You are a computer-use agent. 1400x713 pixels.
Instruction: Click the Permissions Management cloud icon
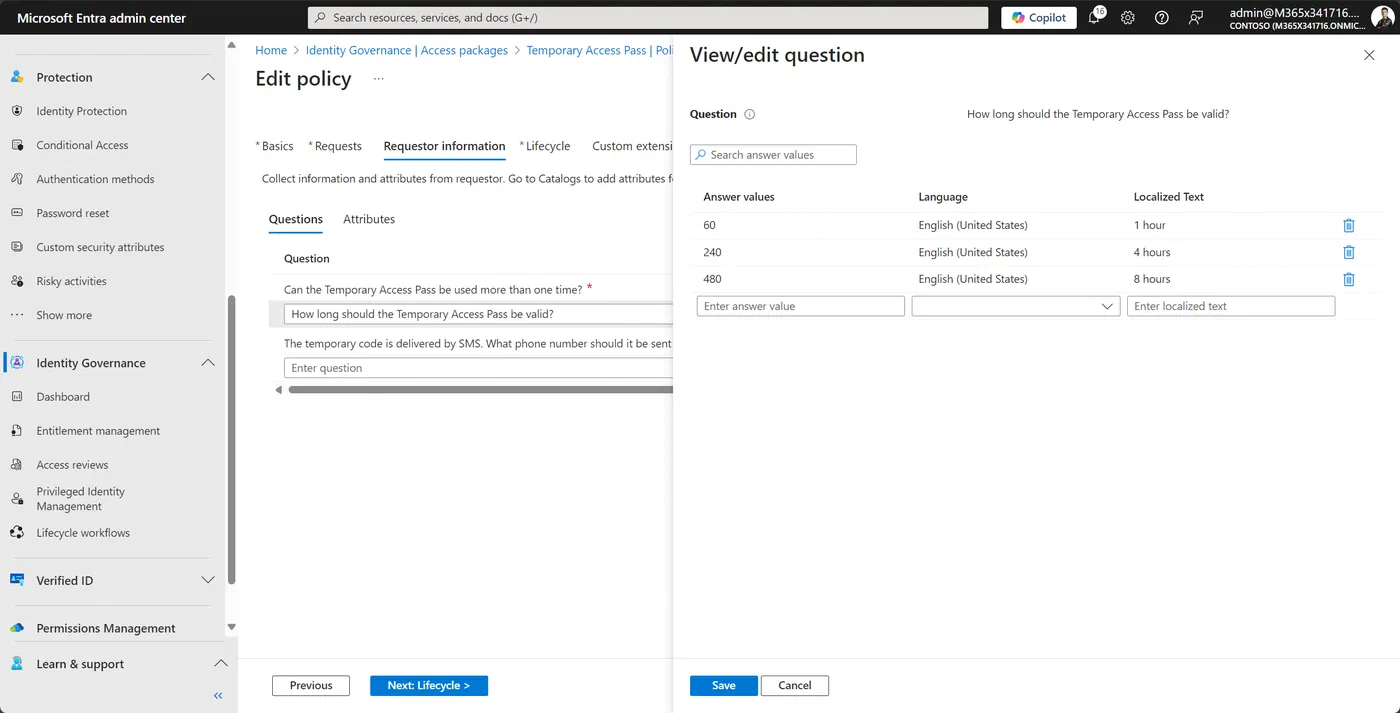coord(17,628)
